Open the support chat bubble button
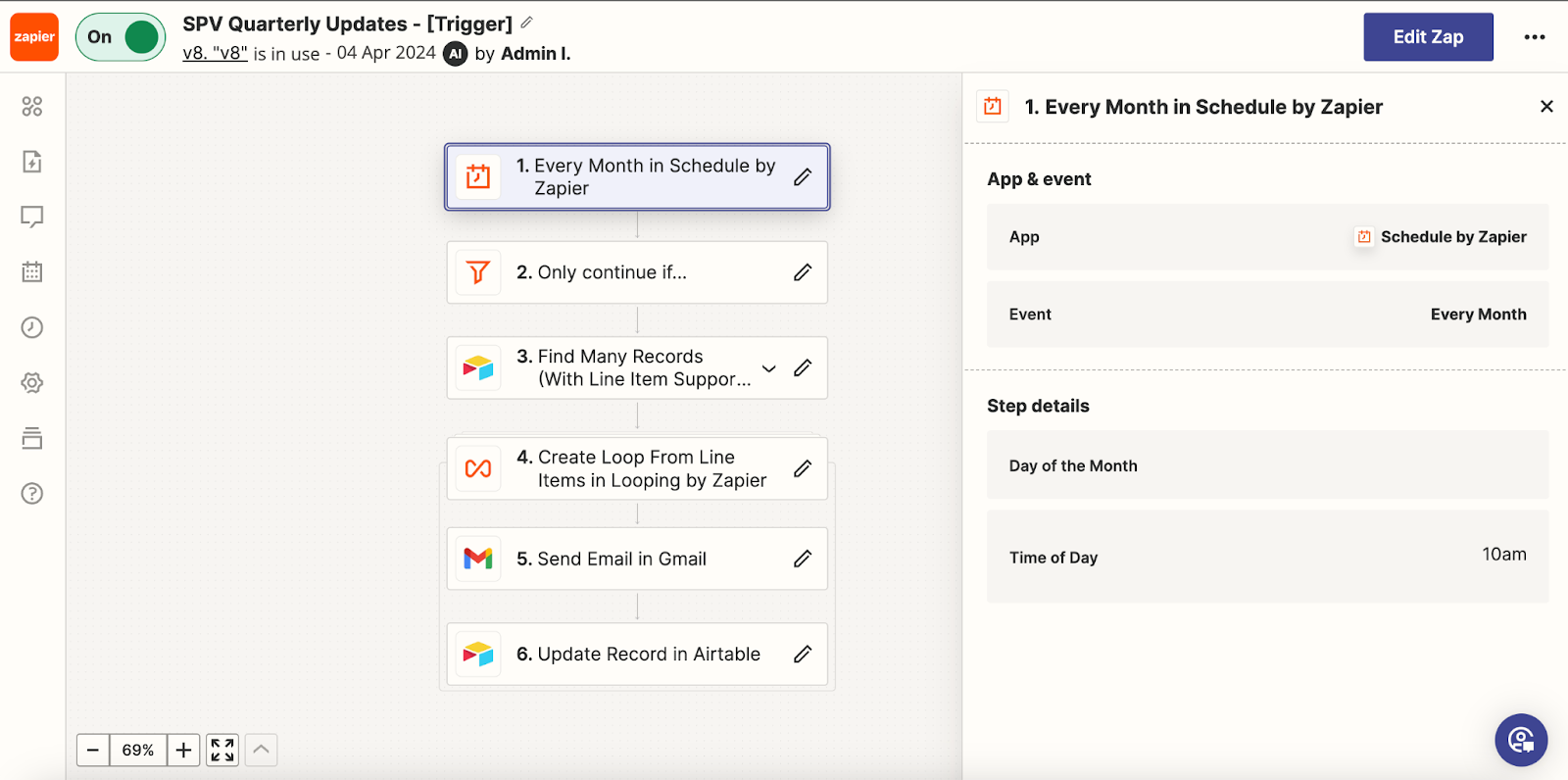This screenshot has height=780, width=1568. coord(1521,740)
